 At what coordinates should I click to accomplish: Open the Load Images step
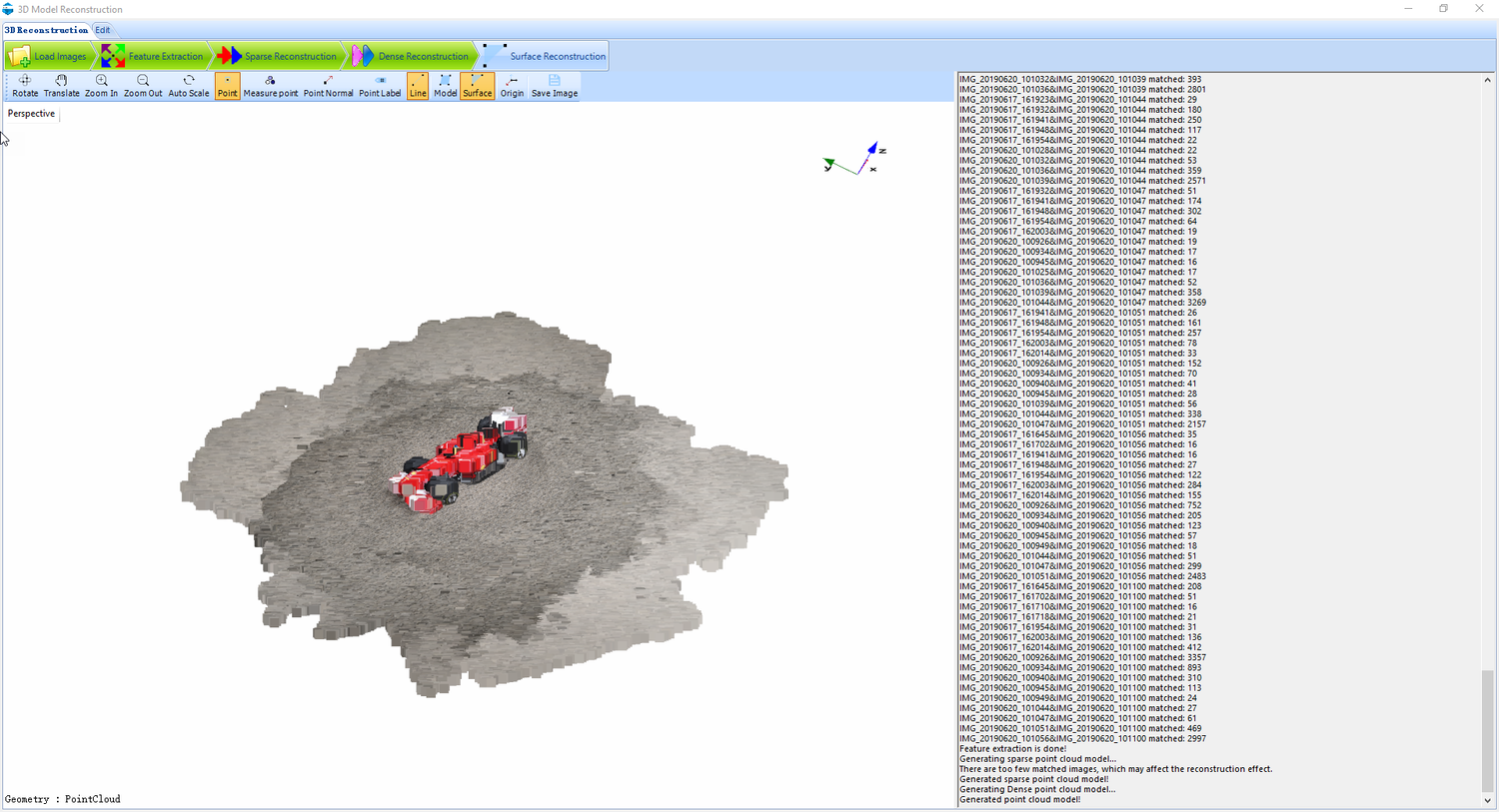click(50, 55)
